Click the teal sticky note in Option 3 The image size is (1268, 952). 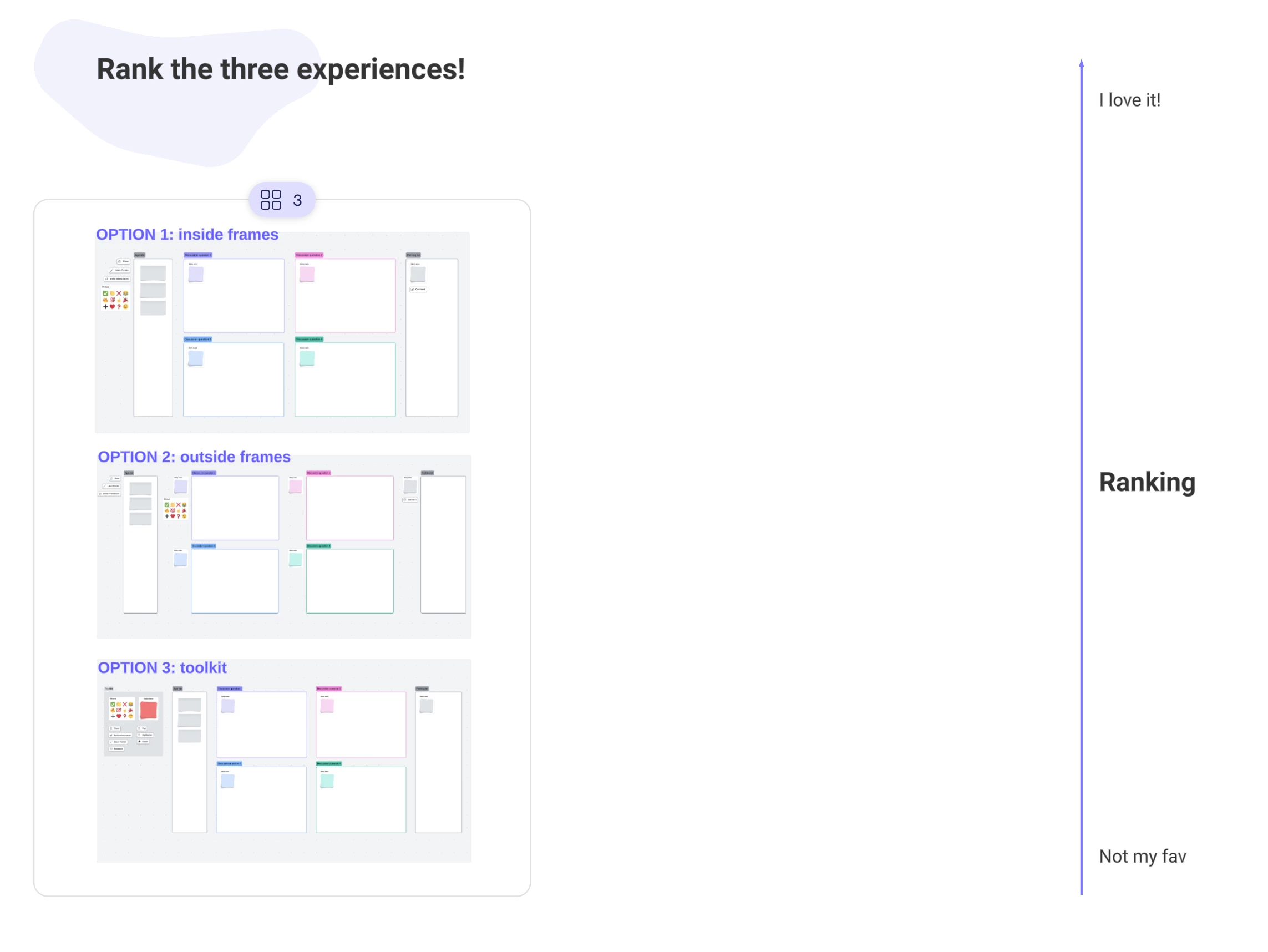[327, 781]
